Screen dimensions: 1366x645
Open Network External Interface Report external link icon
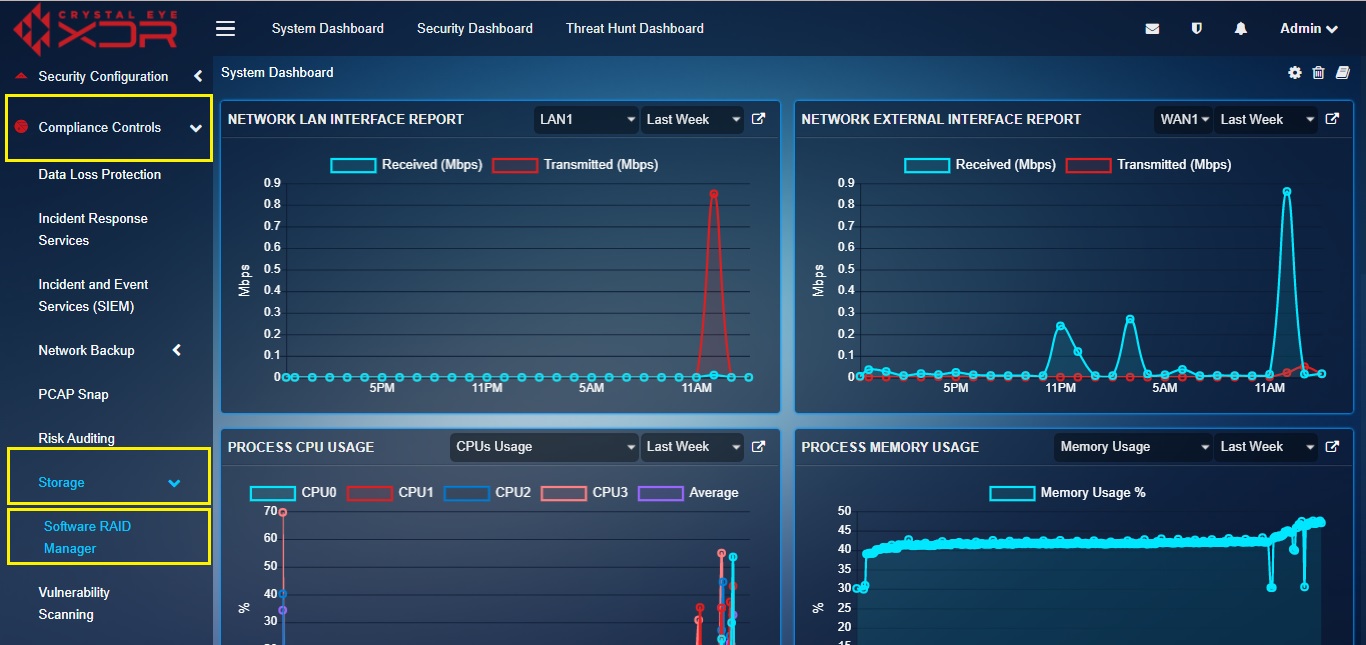point(1332,119)
